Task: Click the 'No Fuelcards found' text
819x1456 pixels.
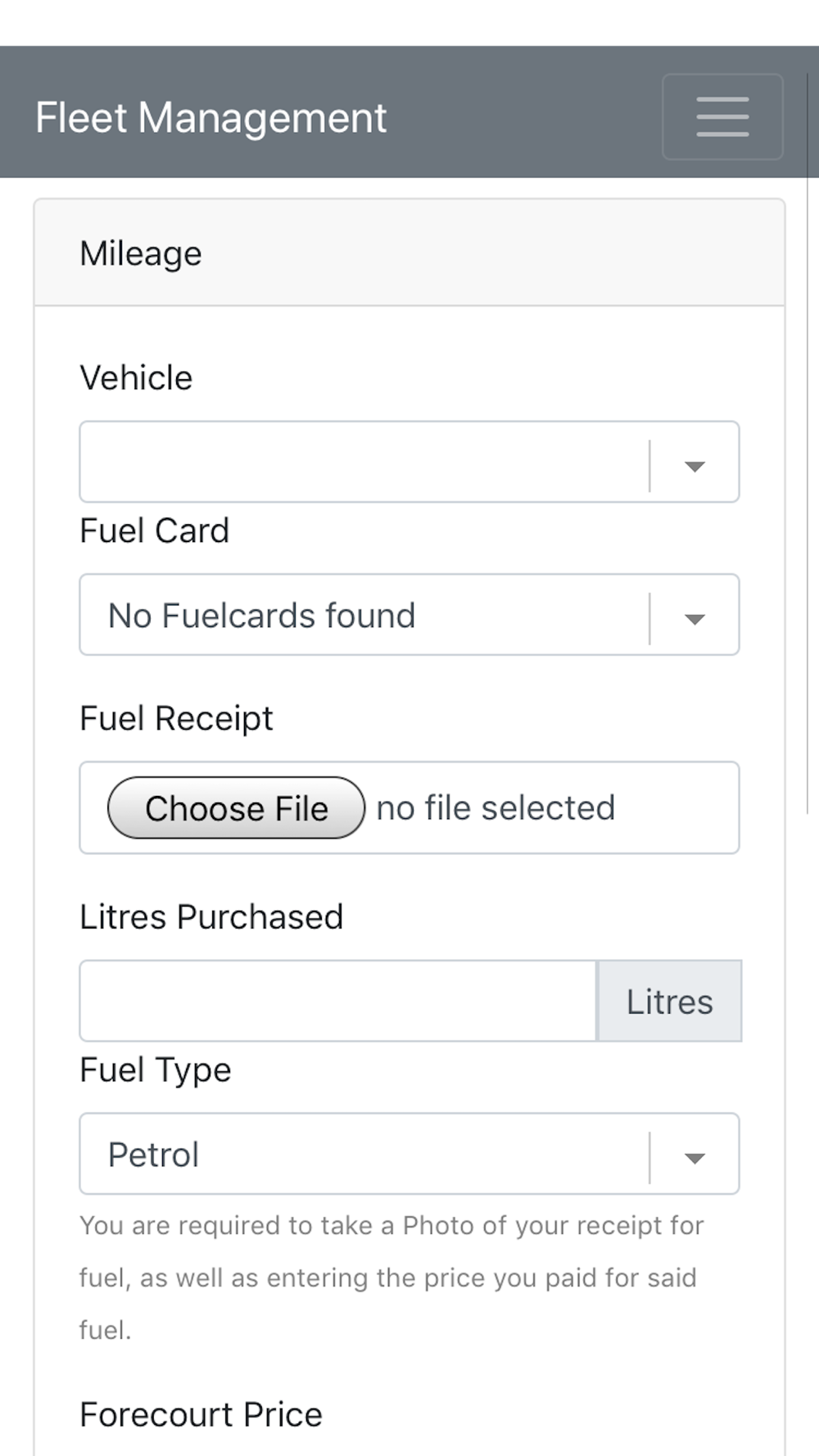Action: pos(262,616)
